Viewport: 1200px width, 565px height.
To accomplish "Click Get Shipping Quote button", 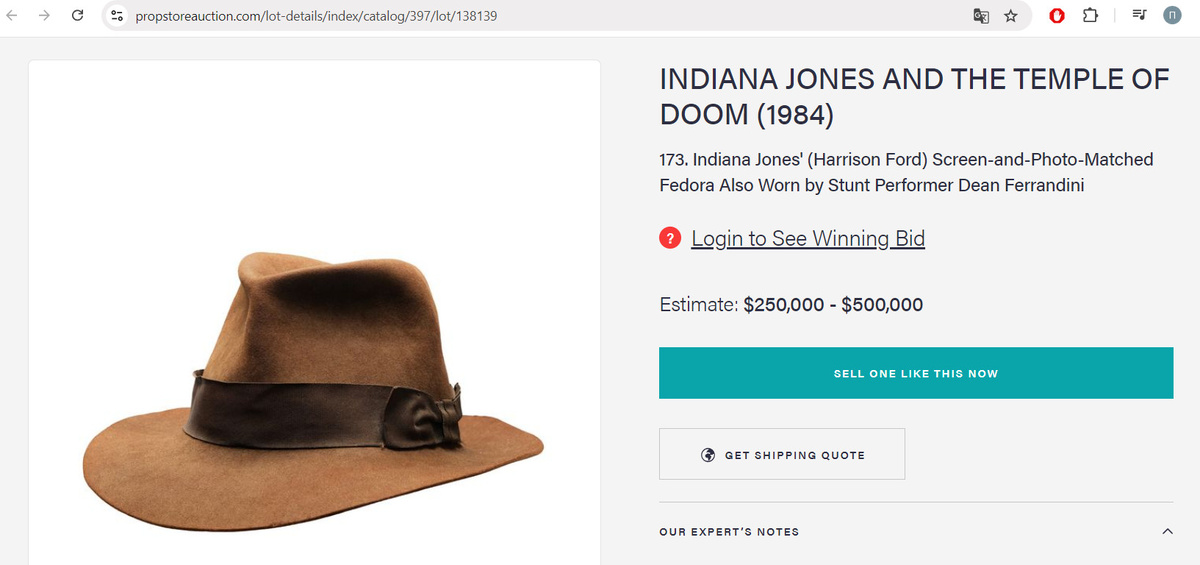I will pyautogui.click(x=782, y=455).
